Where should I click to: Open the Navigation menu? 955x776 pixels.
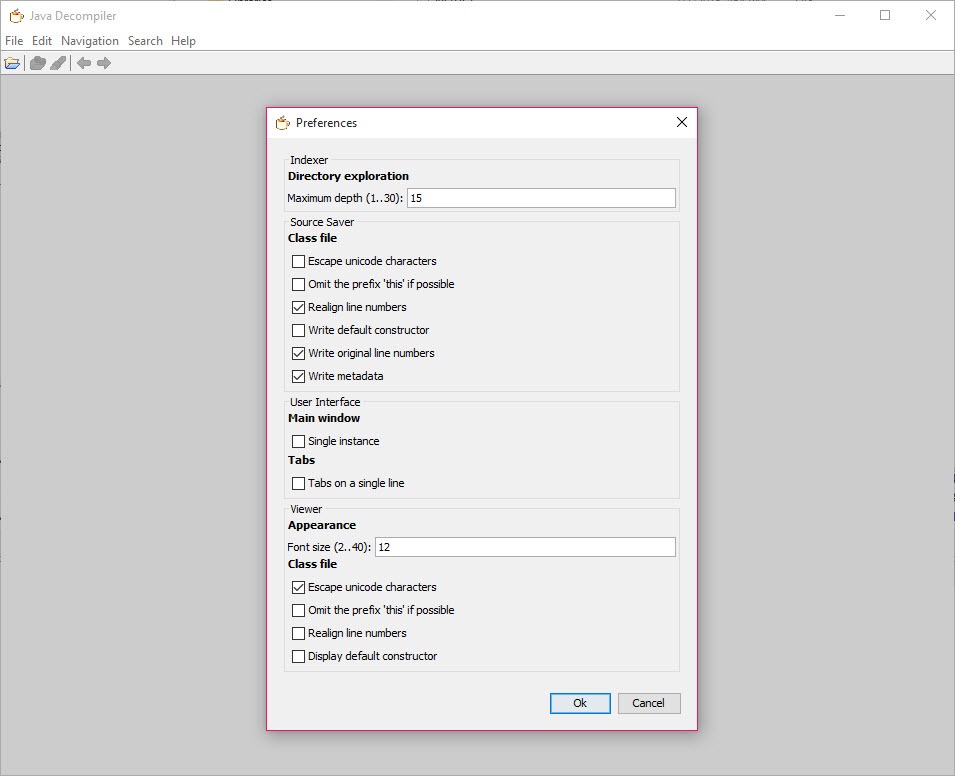(x=90, y=41)
